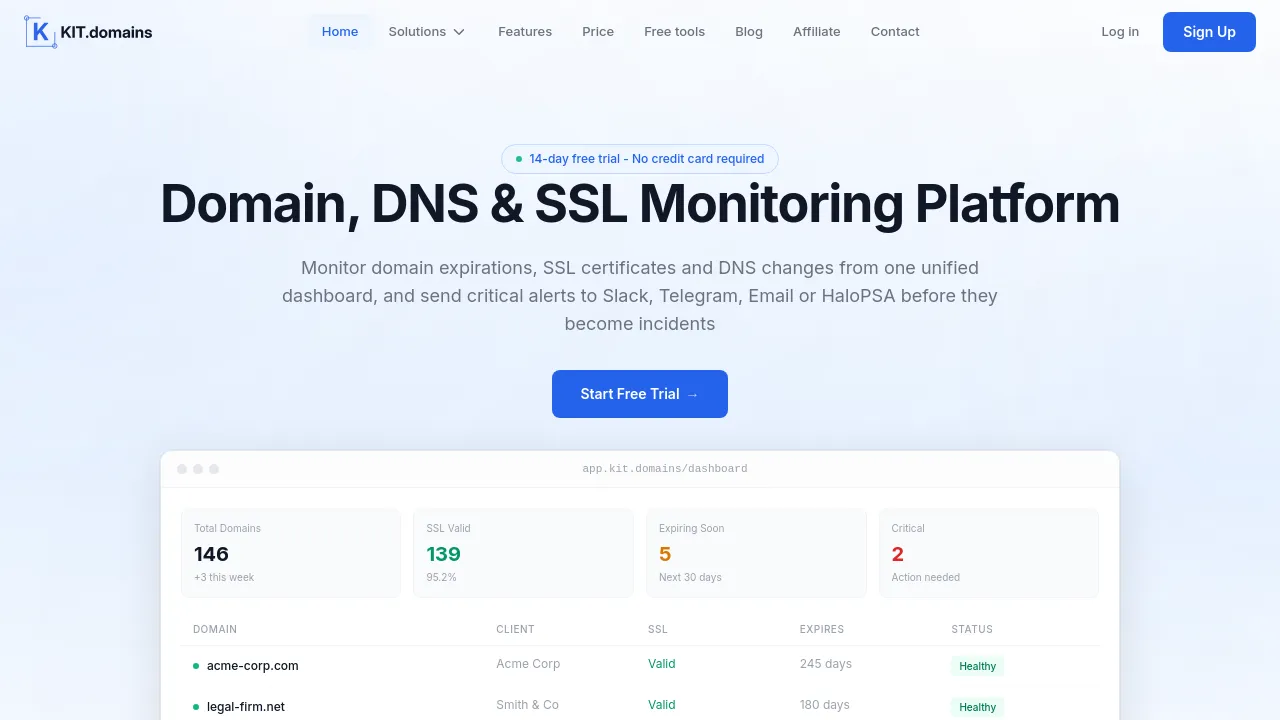
Task: Open the Blog link
Action: click(749, 32)
